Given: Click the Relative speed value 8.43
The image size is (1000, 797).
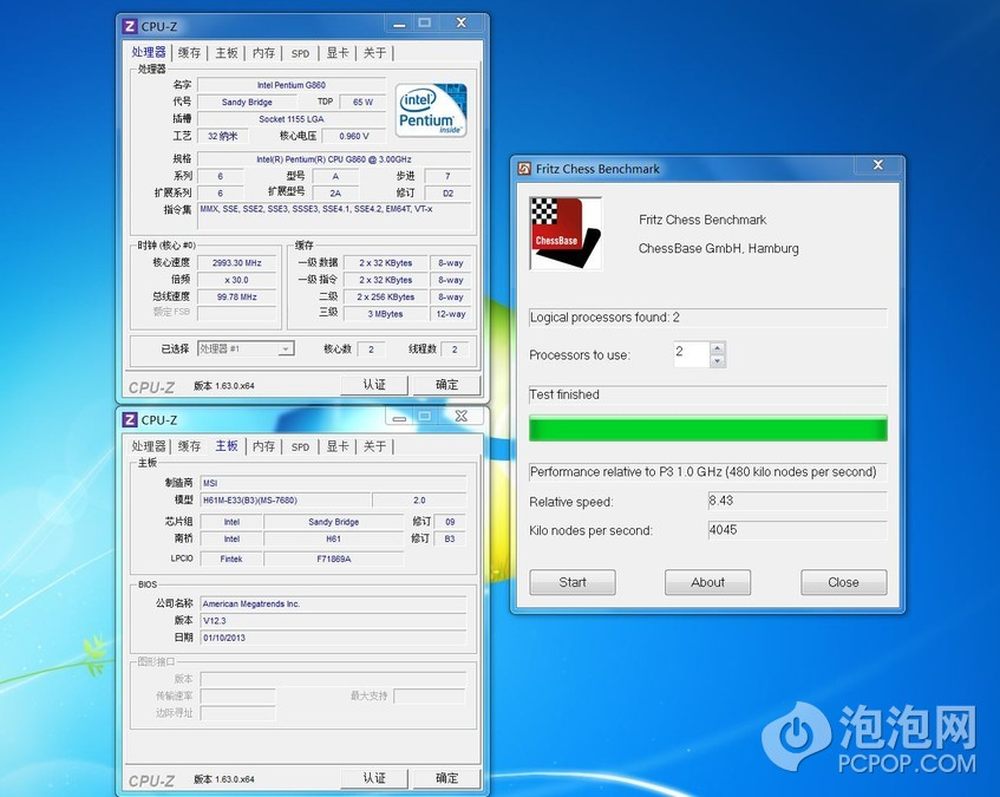Looking at the screenshot, I should click(797, 501).
